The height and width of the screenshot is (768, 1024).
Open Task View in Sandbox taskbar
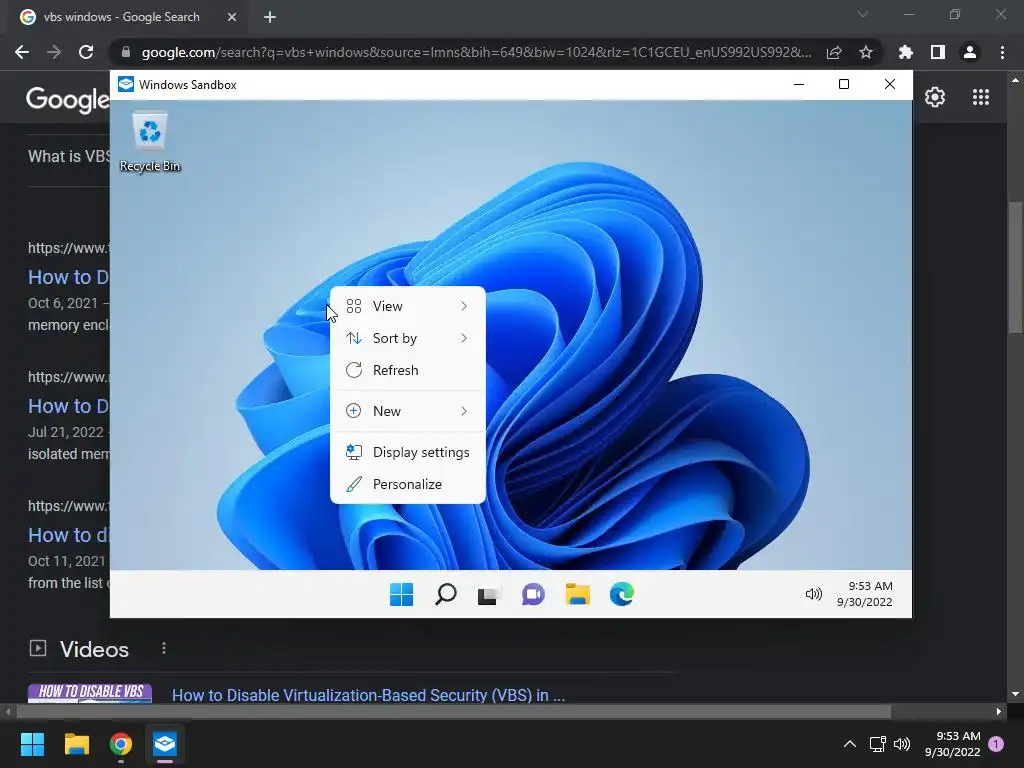click(x=488, y=594)
